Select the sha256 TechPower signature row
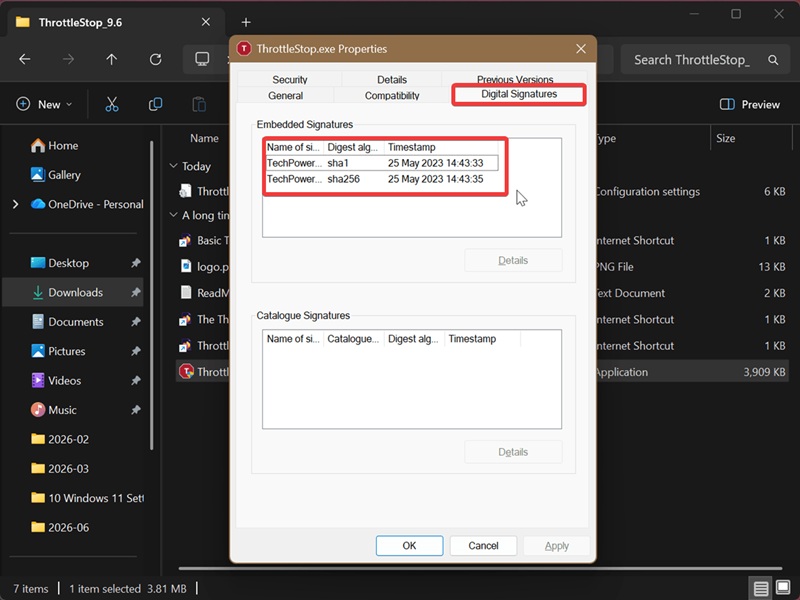The height and width of the screenshot is (600, 800). point(382,179)
